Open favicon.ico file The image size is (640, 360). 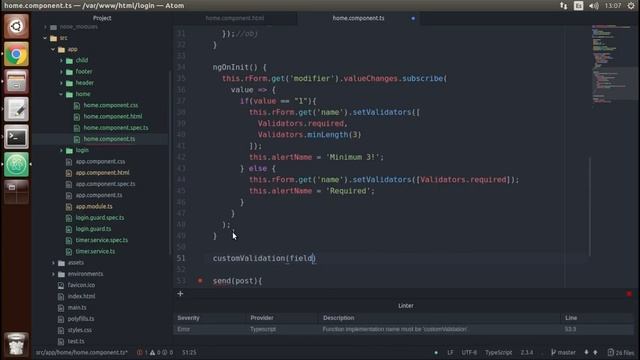[x=81, y=285]
